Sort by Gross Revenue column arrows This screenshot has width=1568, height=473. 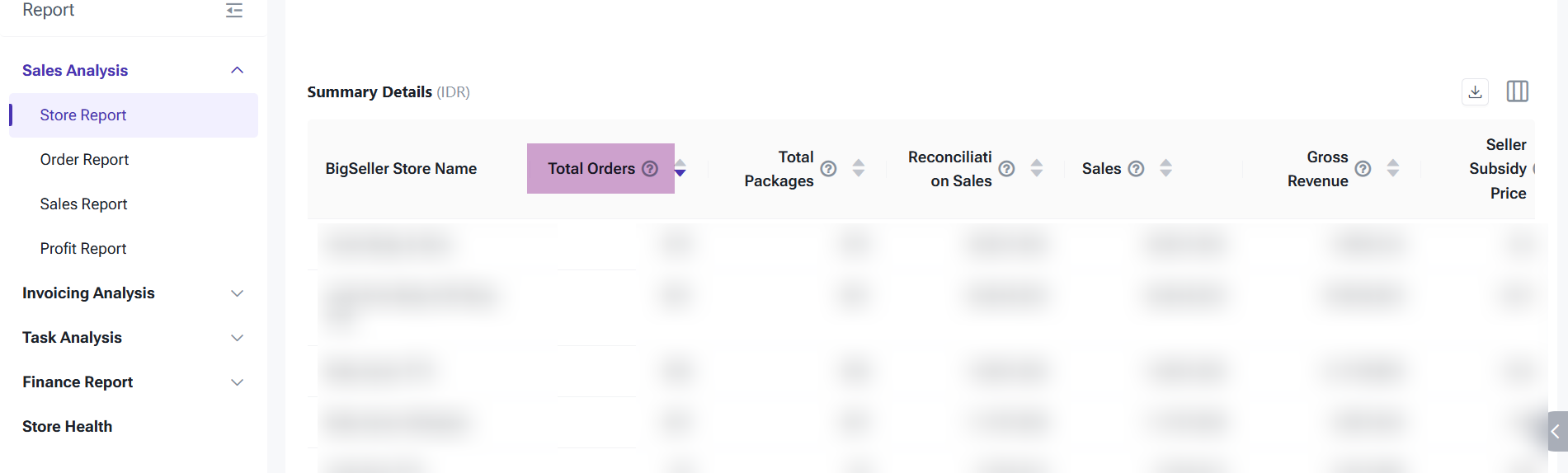pos(1393,168)
